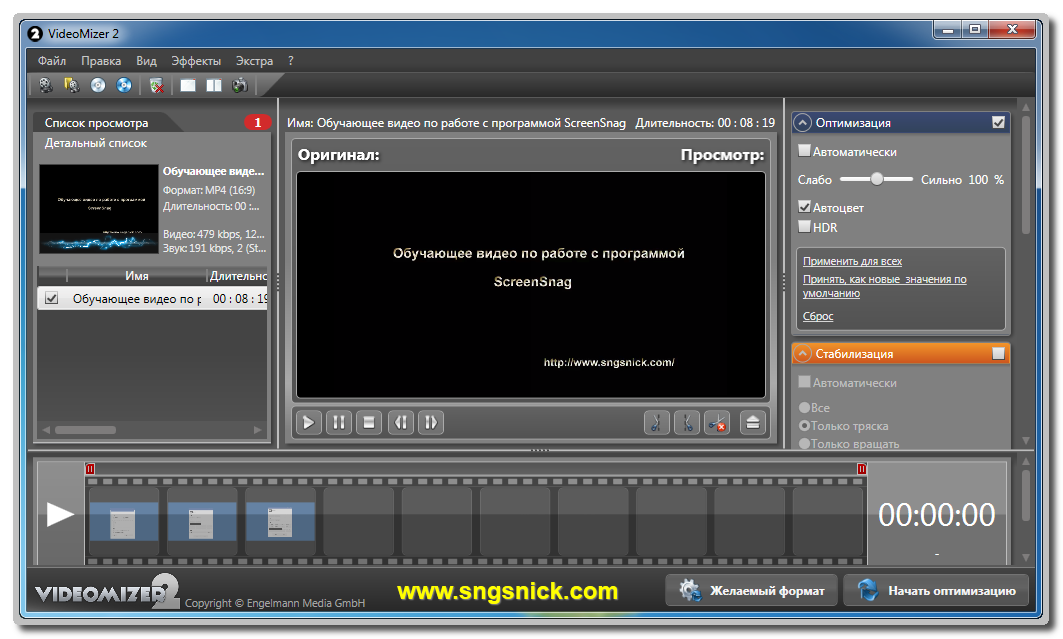Image resolution: width=1063 pixels, height=639 pixels.
Task: Click the Сброс link
Action: [x=818, y=316]
